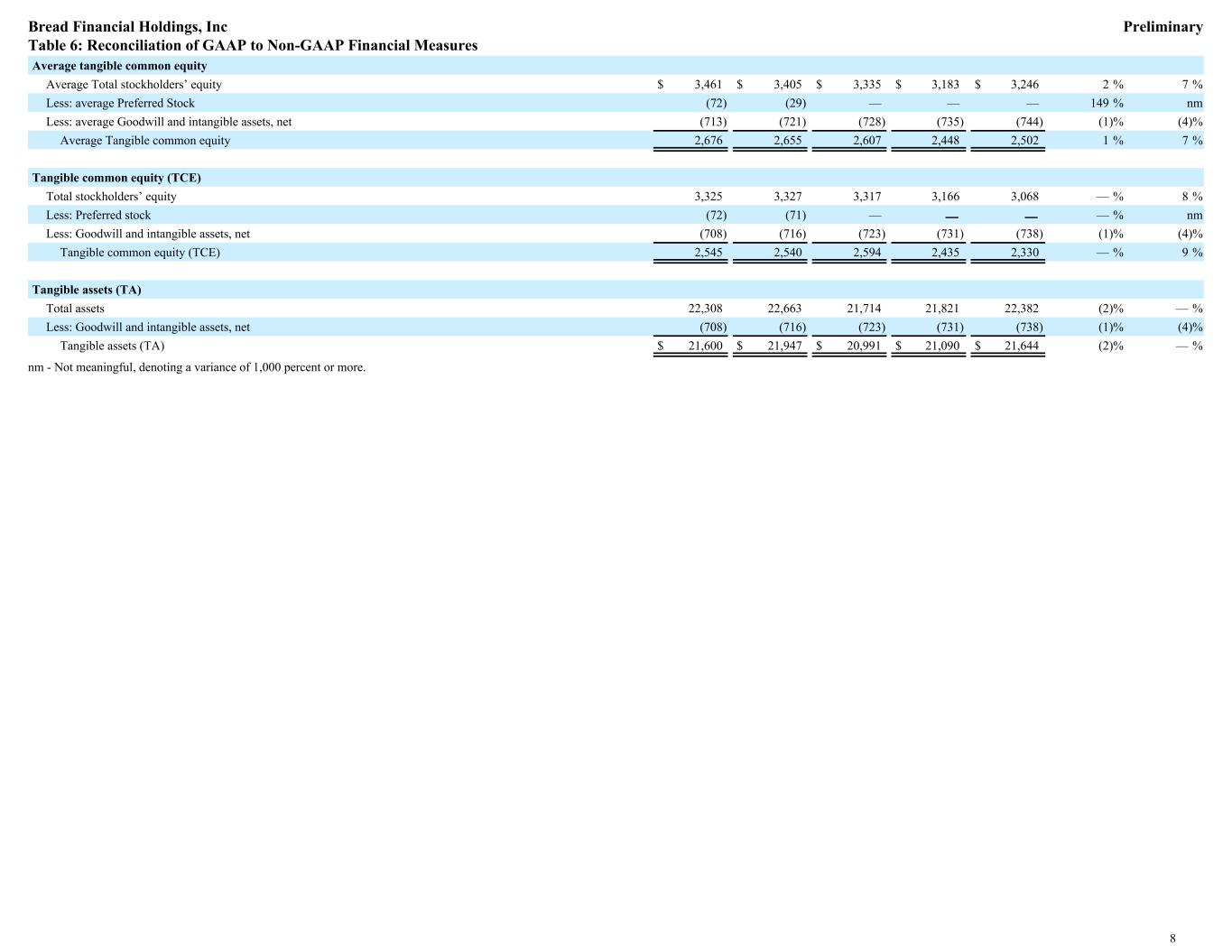Click the 2,676 average tangible equity total
Screen dimensions: 1232x952
708,141
